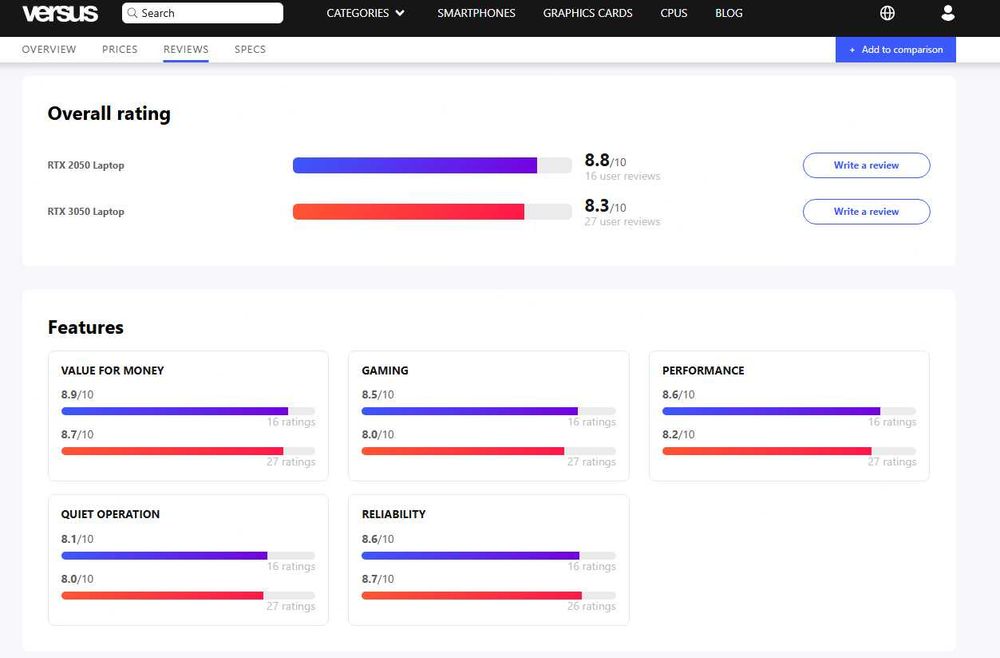
Task: Click the Versus logo
Action: click(61, 13)
